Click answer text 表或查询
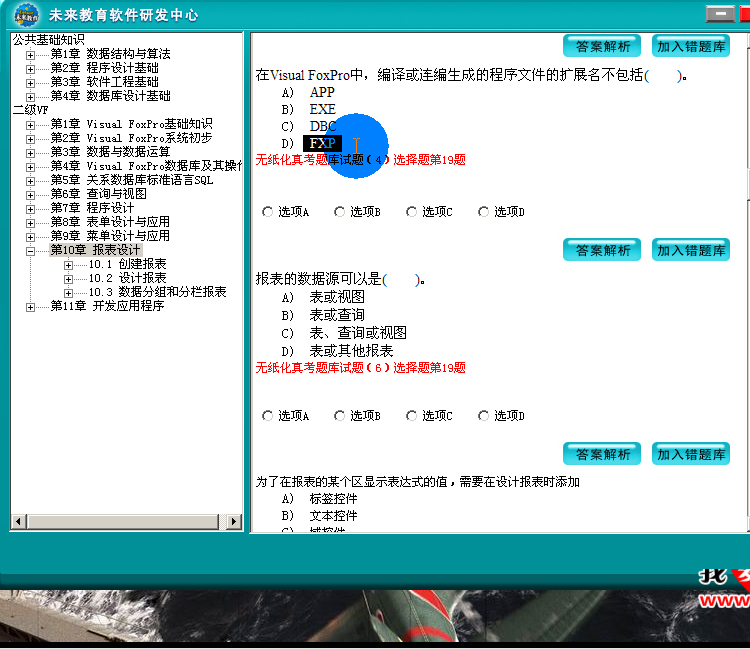750x649 pixels. [x=337, y=315]
